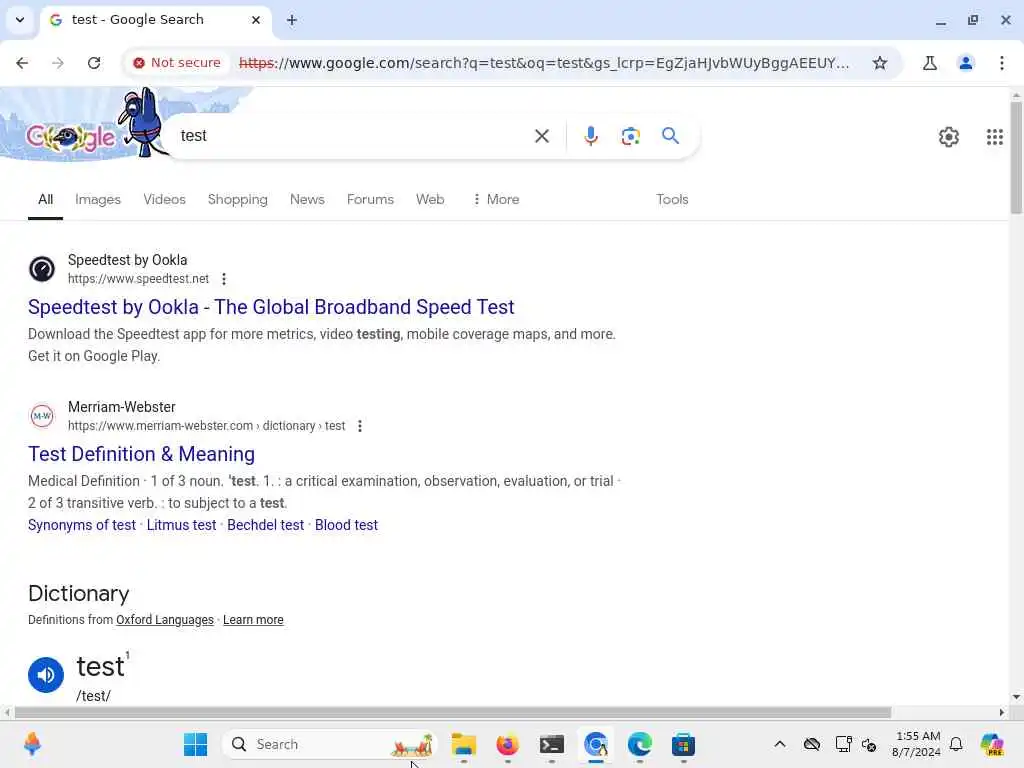Open the tab search dropdown arrow
Viewport: 1024px width, 768px height.
(20, 20)
